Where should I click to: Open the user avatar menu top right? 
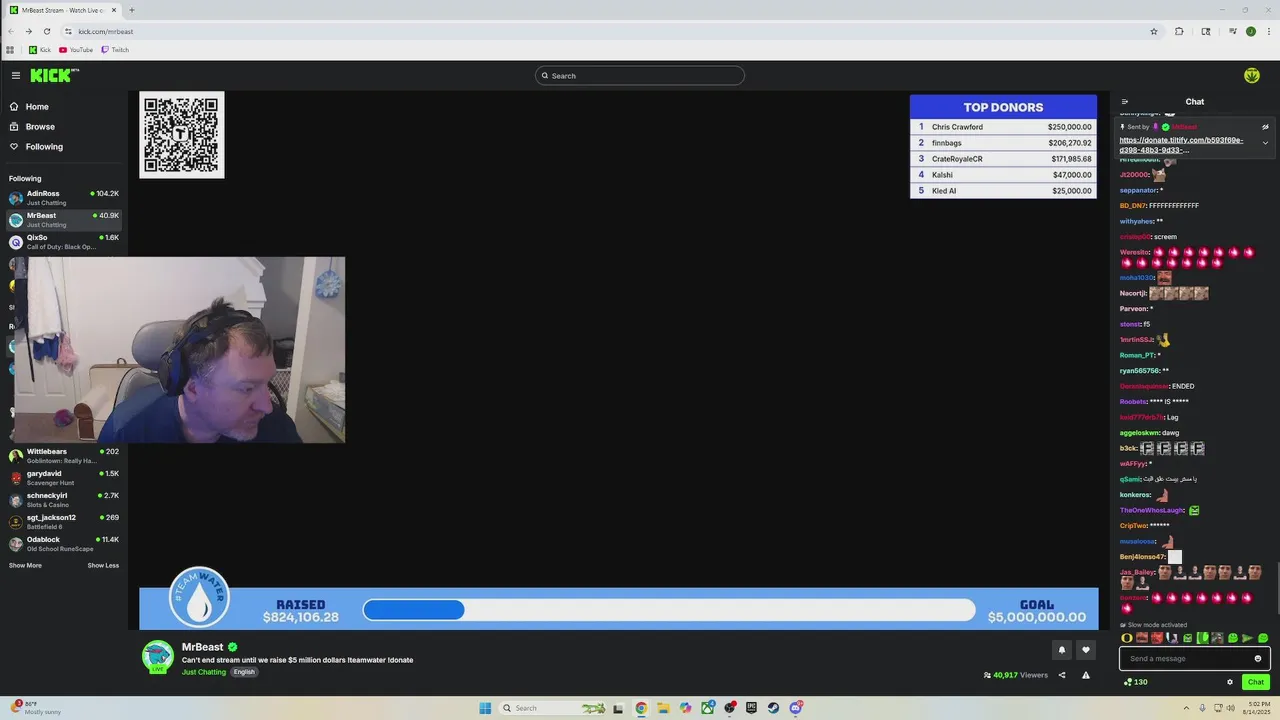pos(1251,75)
